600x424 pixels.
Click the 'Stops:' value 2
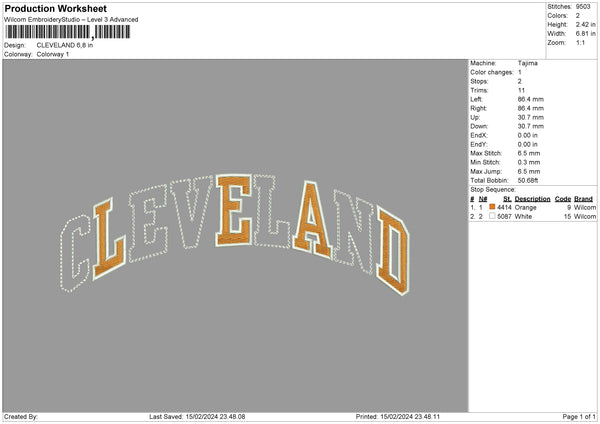(520, 81)
